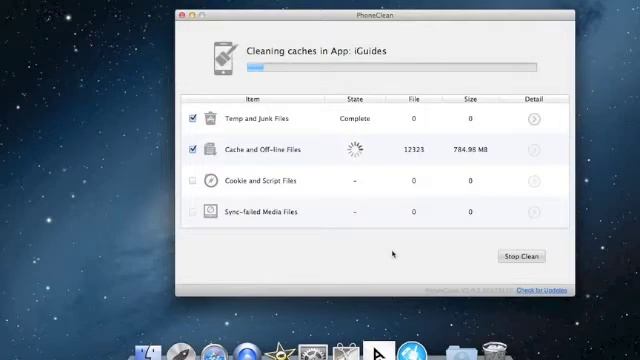Open the Check for Updates link

pyautogui.click(x=542, y=290)
